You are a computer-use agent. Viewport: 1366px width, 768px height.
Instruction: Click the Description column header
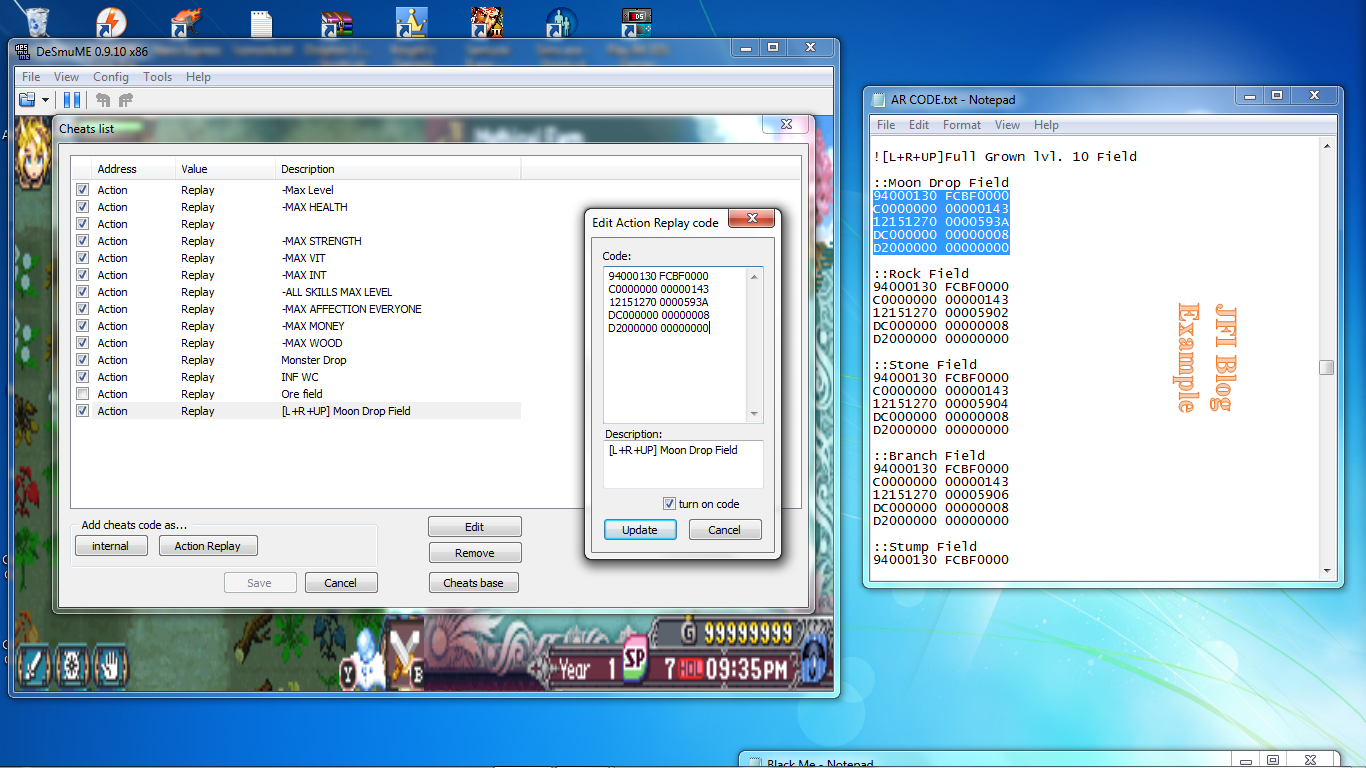398,169
